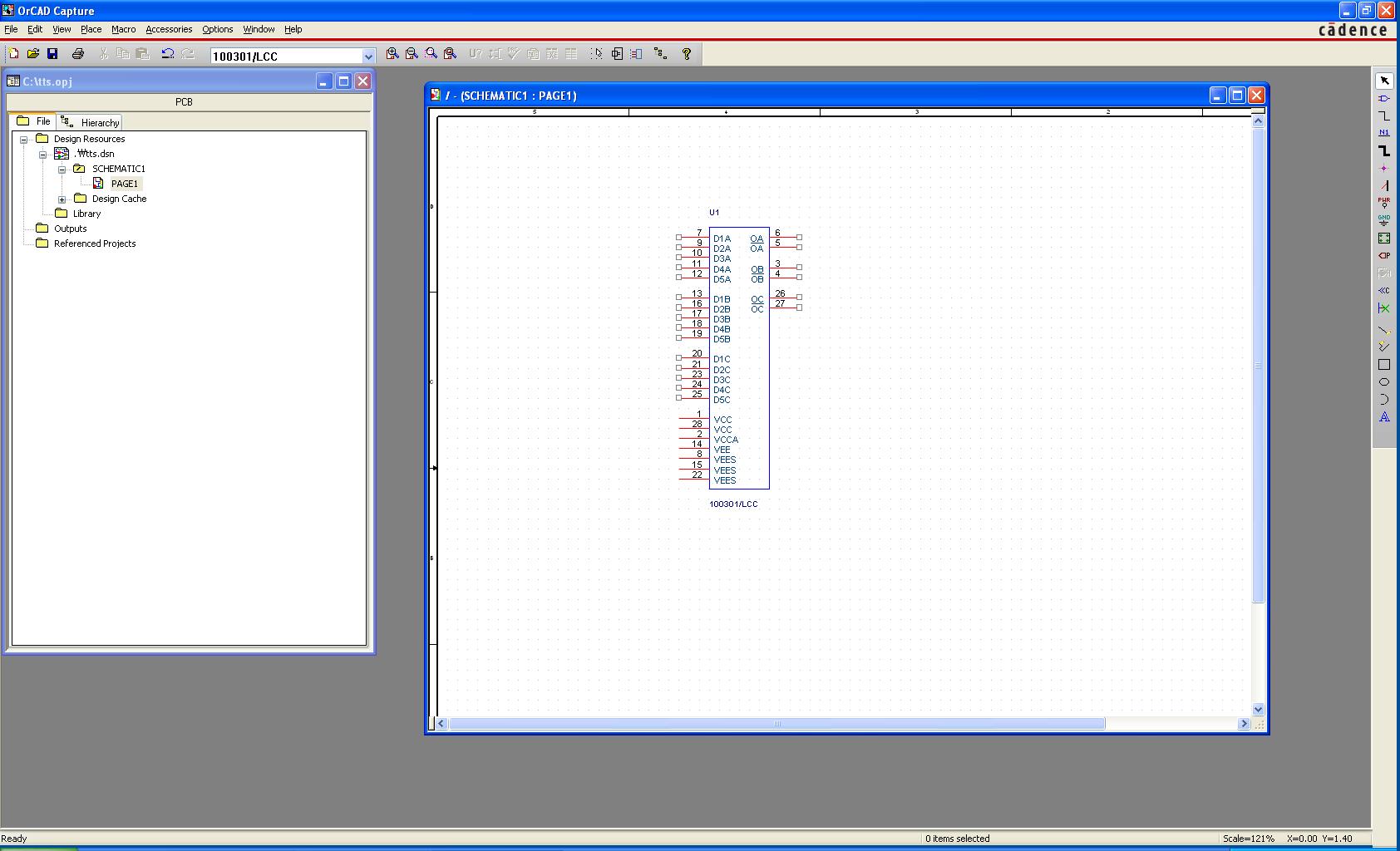Screen dimensions: 1400x851
Task: Click the schematic vertical scrollbar down arrow
Action: click(1258, 710)
